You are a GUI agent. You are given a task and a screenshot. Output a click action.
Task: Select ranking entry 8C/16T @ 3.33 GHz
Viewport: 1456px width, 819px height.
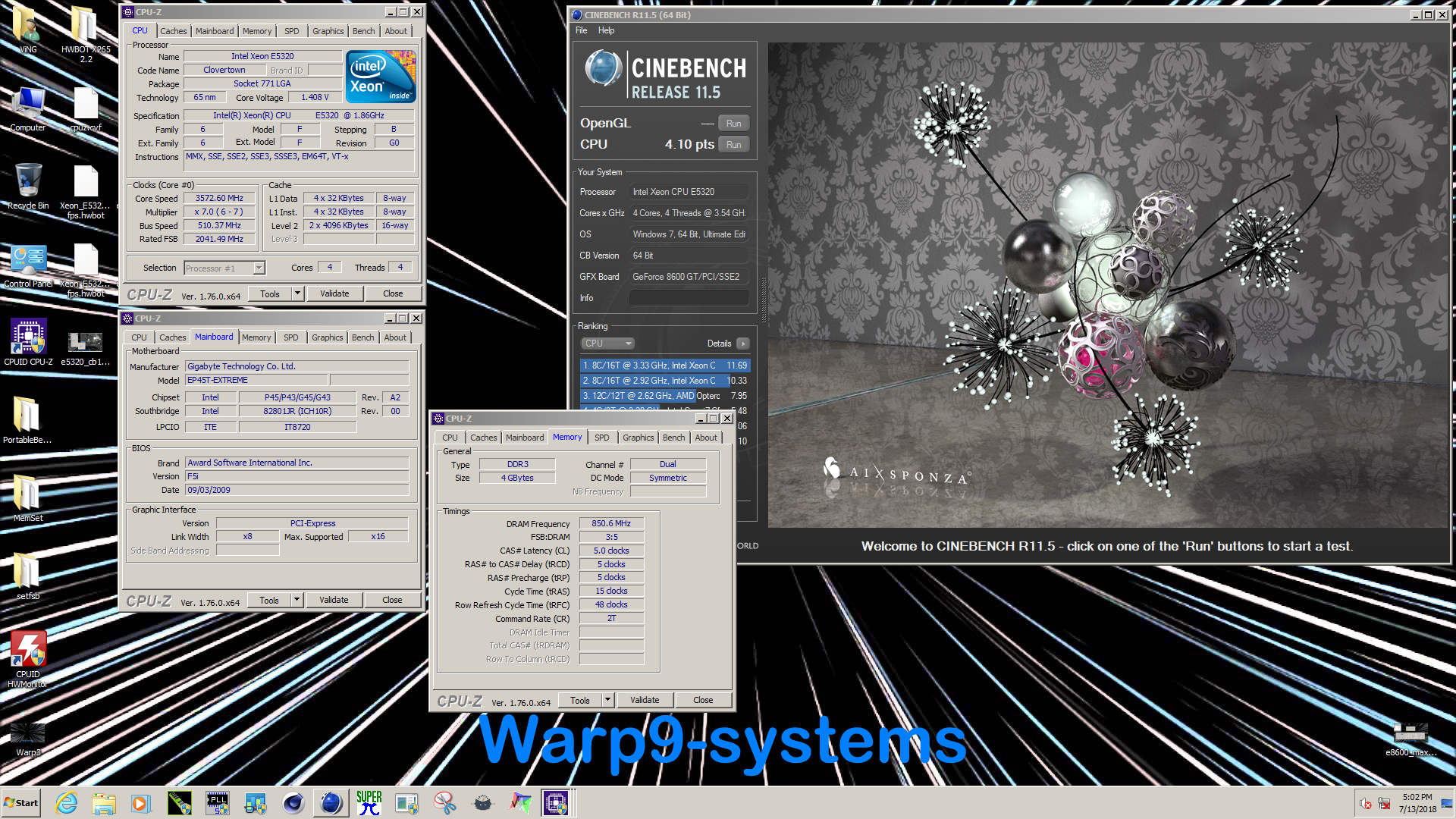pyautogui.click(x=665, y=366)
